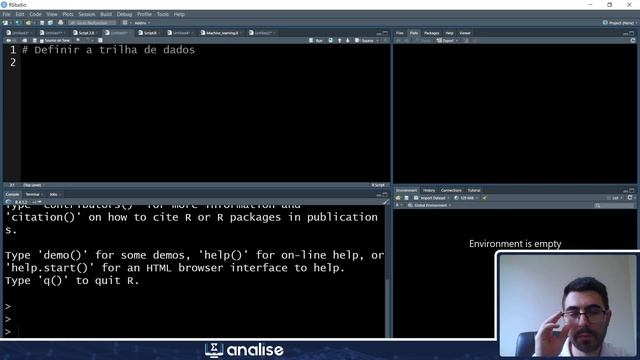The height and width of the screenshot is (360, 640).
Task: Click the save workspace icon in Environment pane
Action: tap(406, 198)
